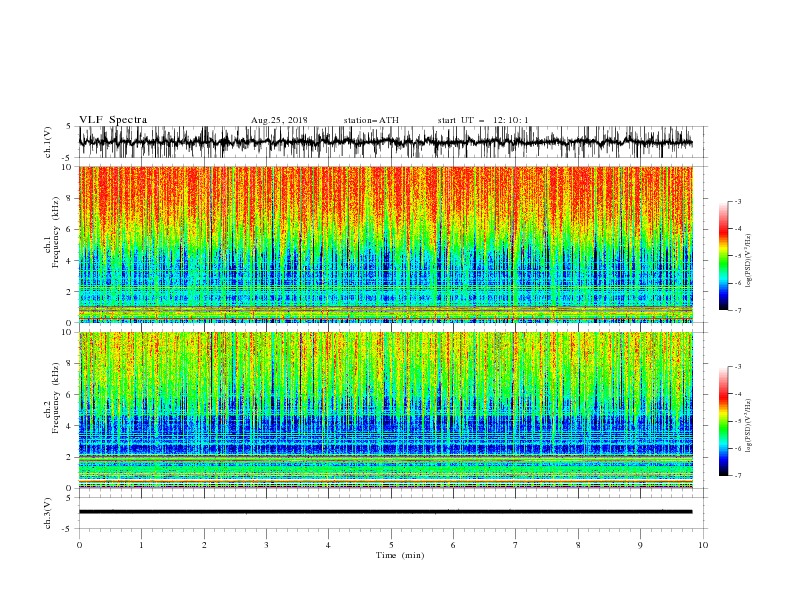This screenshot has width=792, height=612.
Task: Click the "ch.1(V)" waveform axis label
Action: pos(48,142)
